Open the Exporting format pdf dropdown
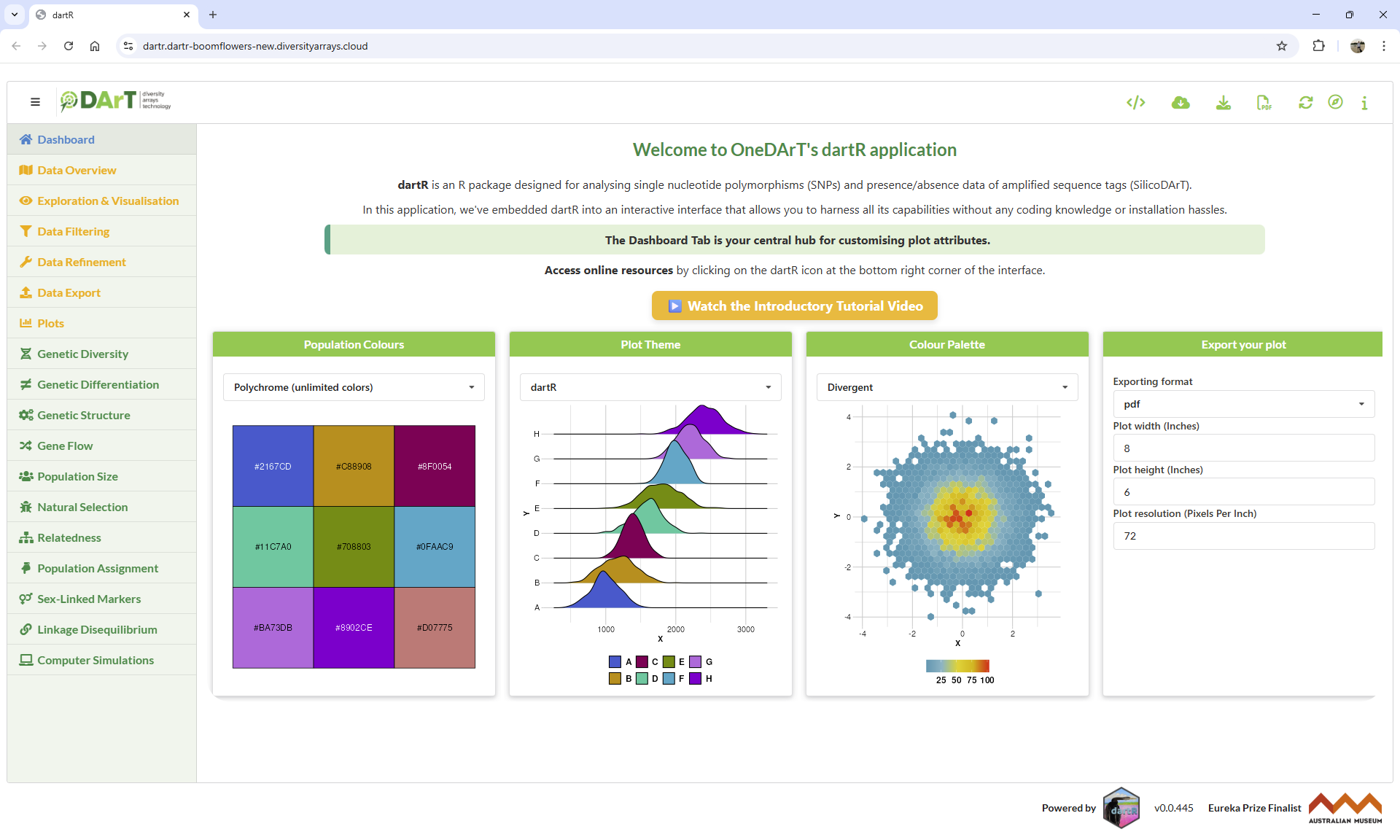Screen dimensions: 1400x840 (1244, 404)
